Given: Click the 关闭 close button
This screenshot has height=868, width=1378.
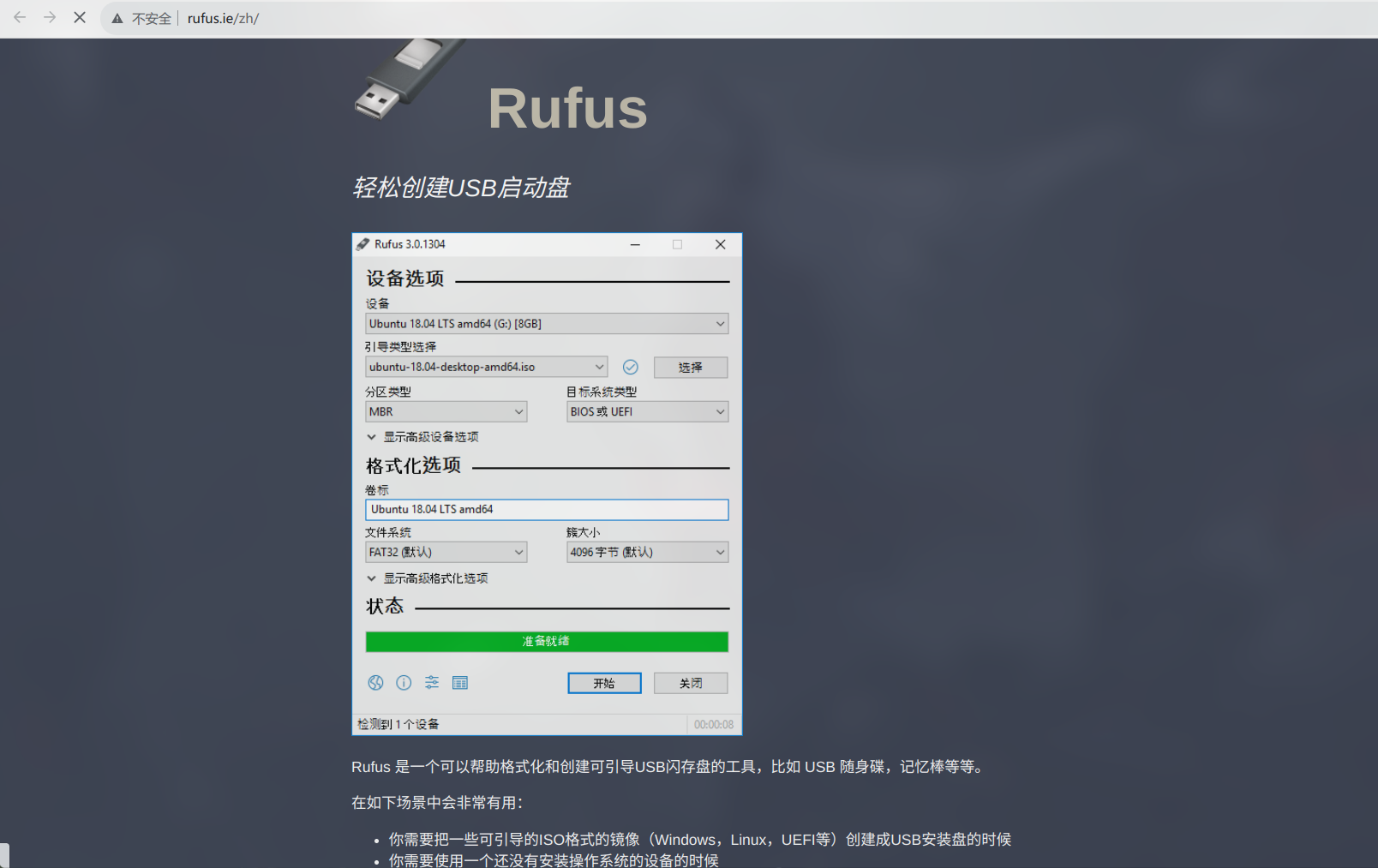Looking at the screenshot, I should pos(691,683).
